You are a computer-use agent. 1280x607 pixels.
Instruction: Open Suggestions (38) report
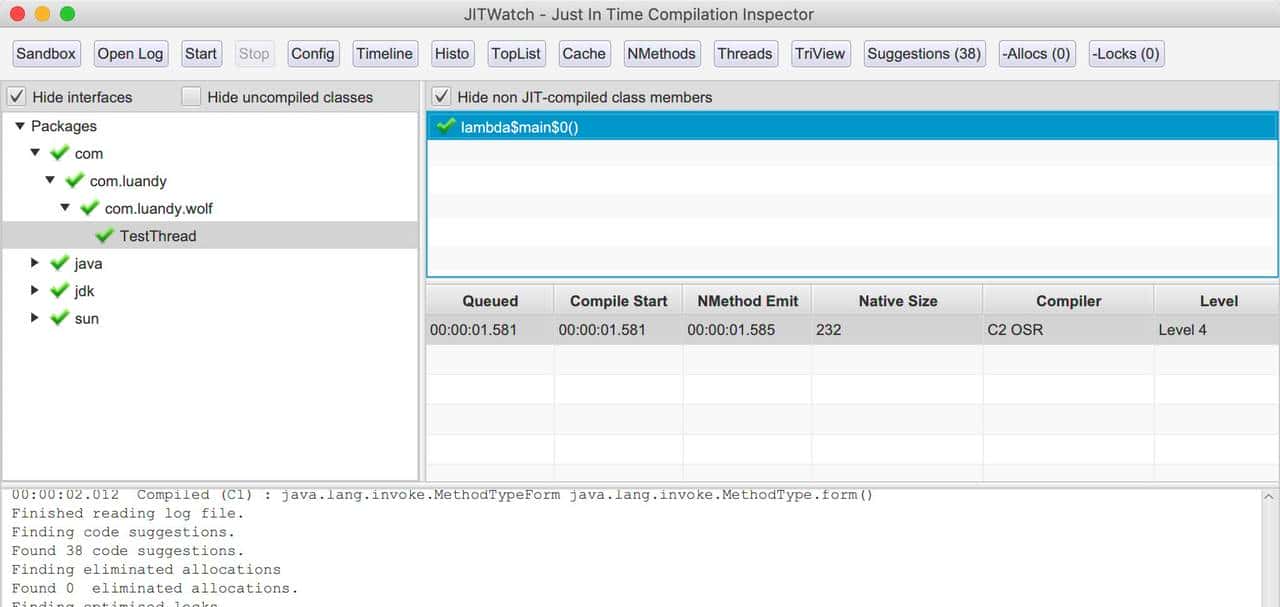(x=923, y=54)
